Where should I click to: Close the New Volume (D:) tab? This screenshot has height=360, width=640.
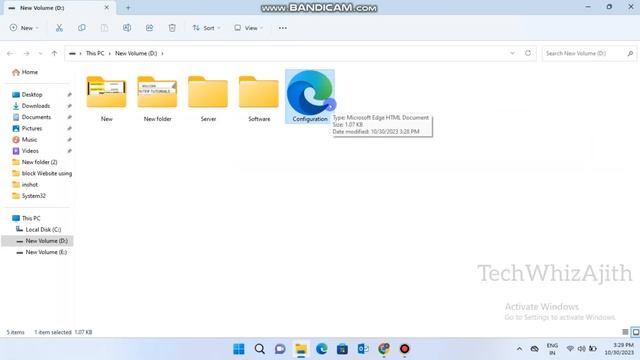[107, 7]
